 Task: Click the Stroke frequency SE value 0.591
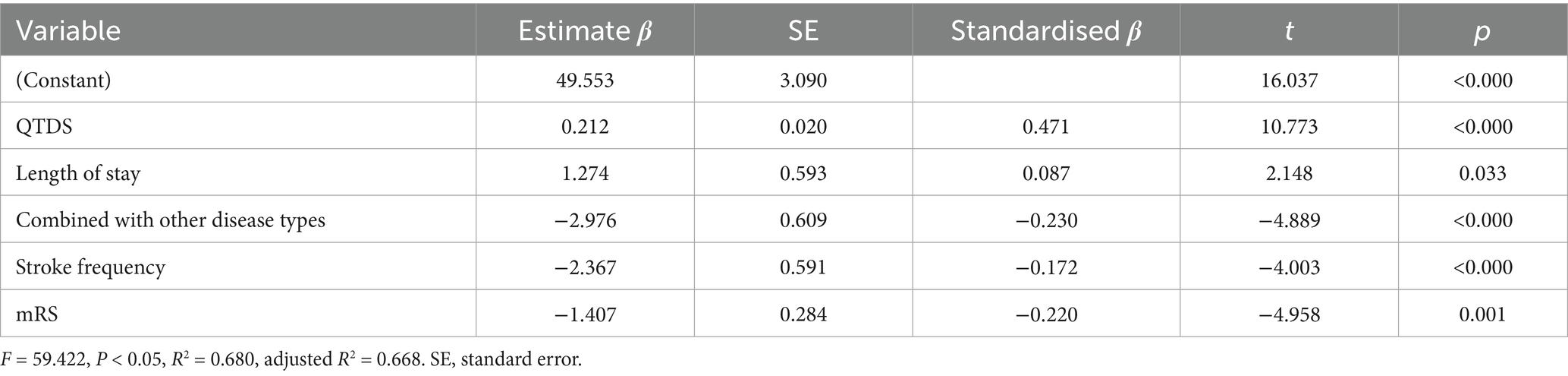tap(803, 267)
